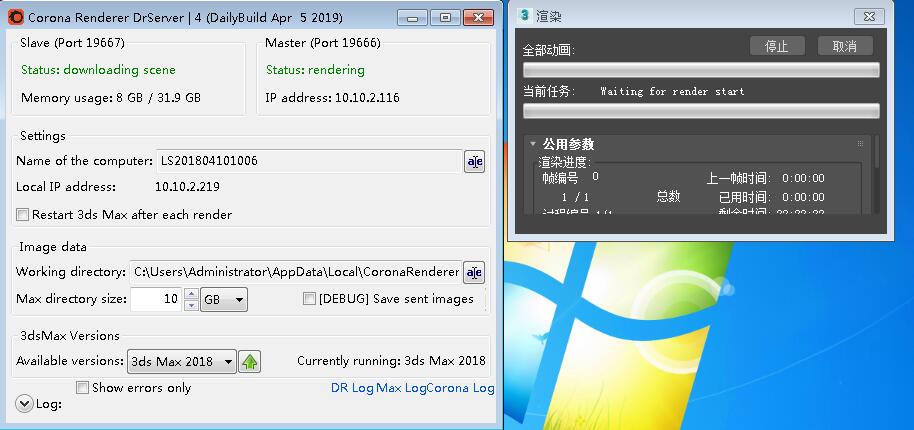Image resolution: width=914 pixels, height=430 pixels.
Task: Click Currently running: 3ds Max 2018 text
Action: tap(391, 361)
